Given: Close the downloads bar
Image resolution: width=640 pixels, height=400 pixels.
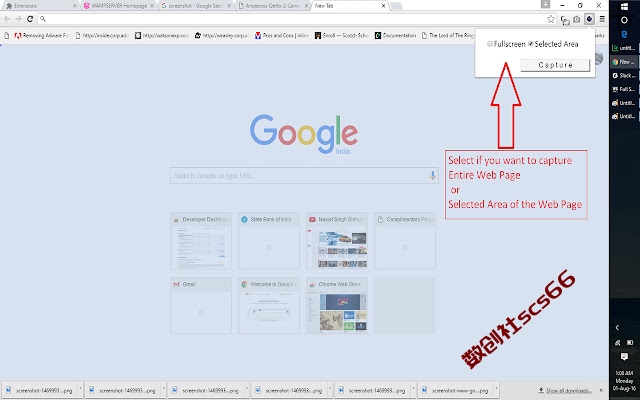Looking at the screenshot, I should point(601,390).
